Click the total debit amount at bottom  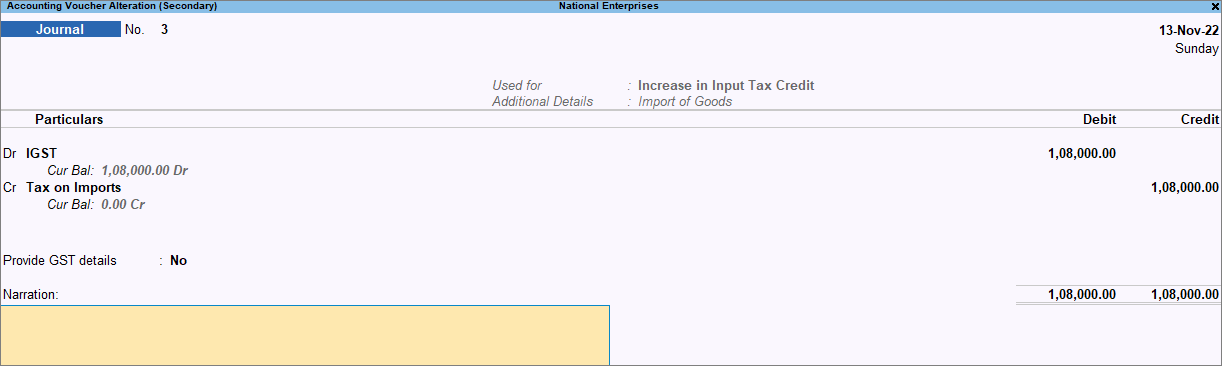[x=1082, y=295]
